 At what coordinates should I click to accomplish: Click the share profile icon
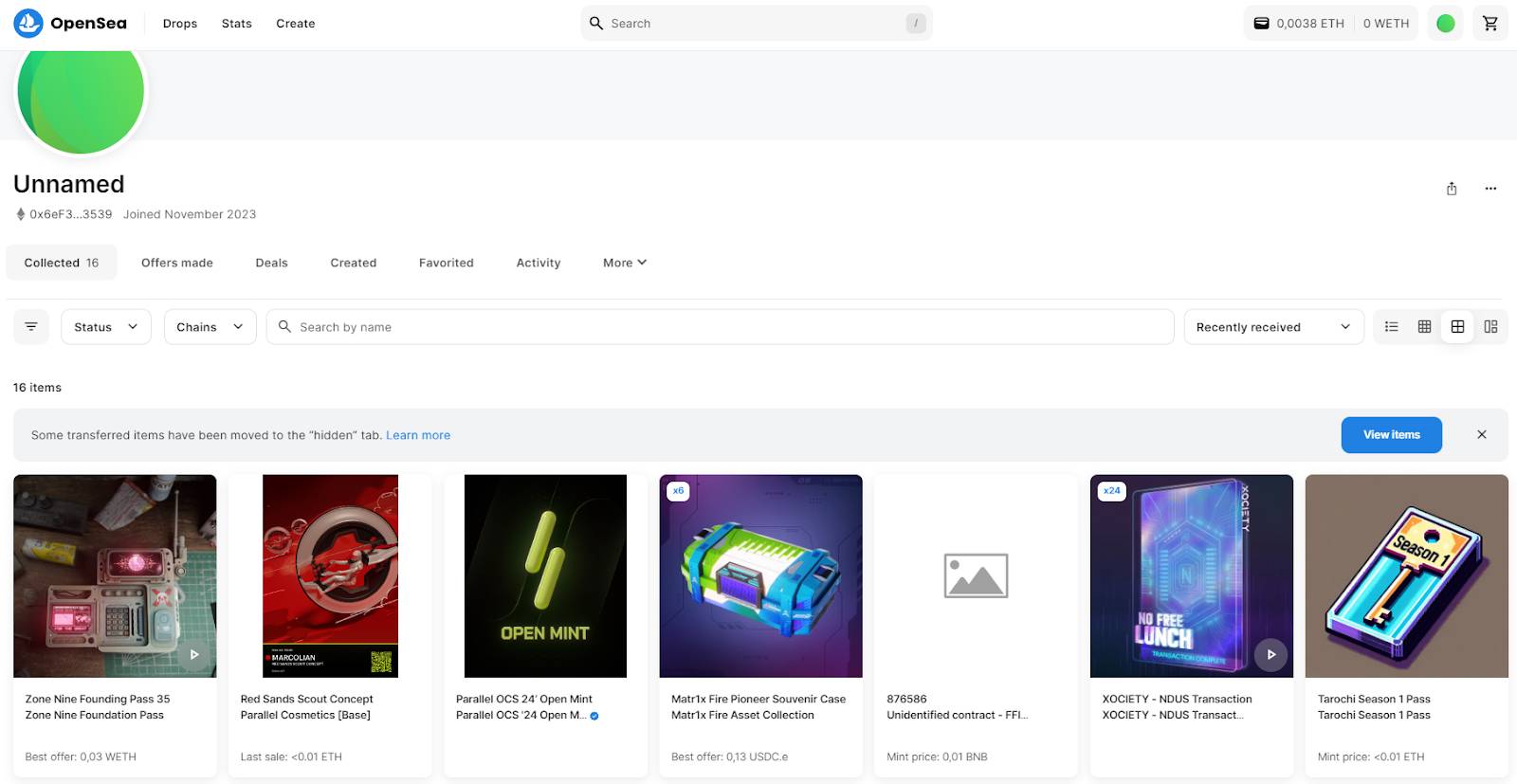coord(1451,189)
